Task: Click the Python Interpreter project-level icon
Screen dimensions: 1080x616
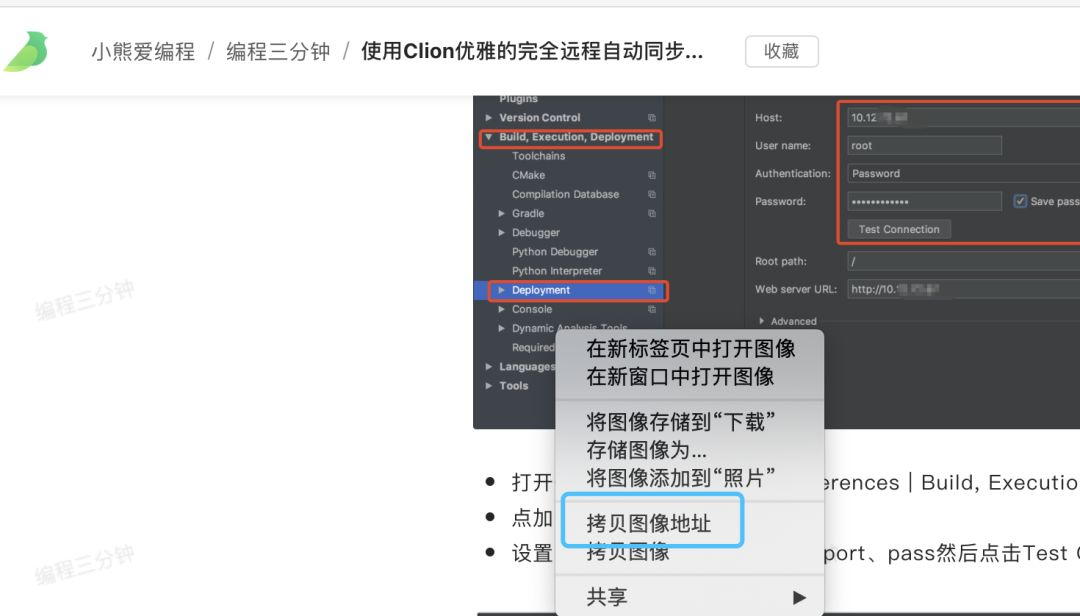Action: tap(652, 271)
